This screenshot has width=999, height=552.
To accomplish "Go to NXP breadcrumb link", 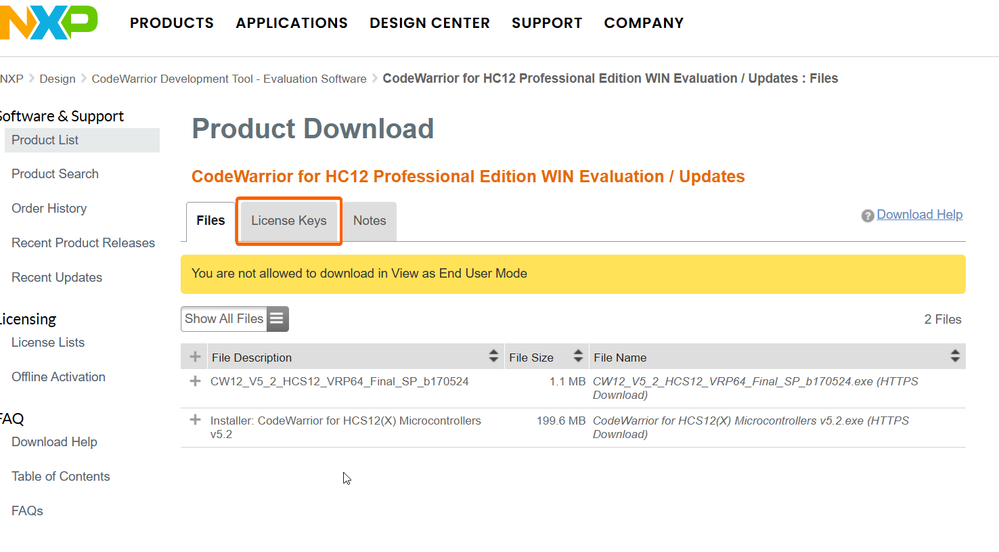I will [x=11, y=79].
